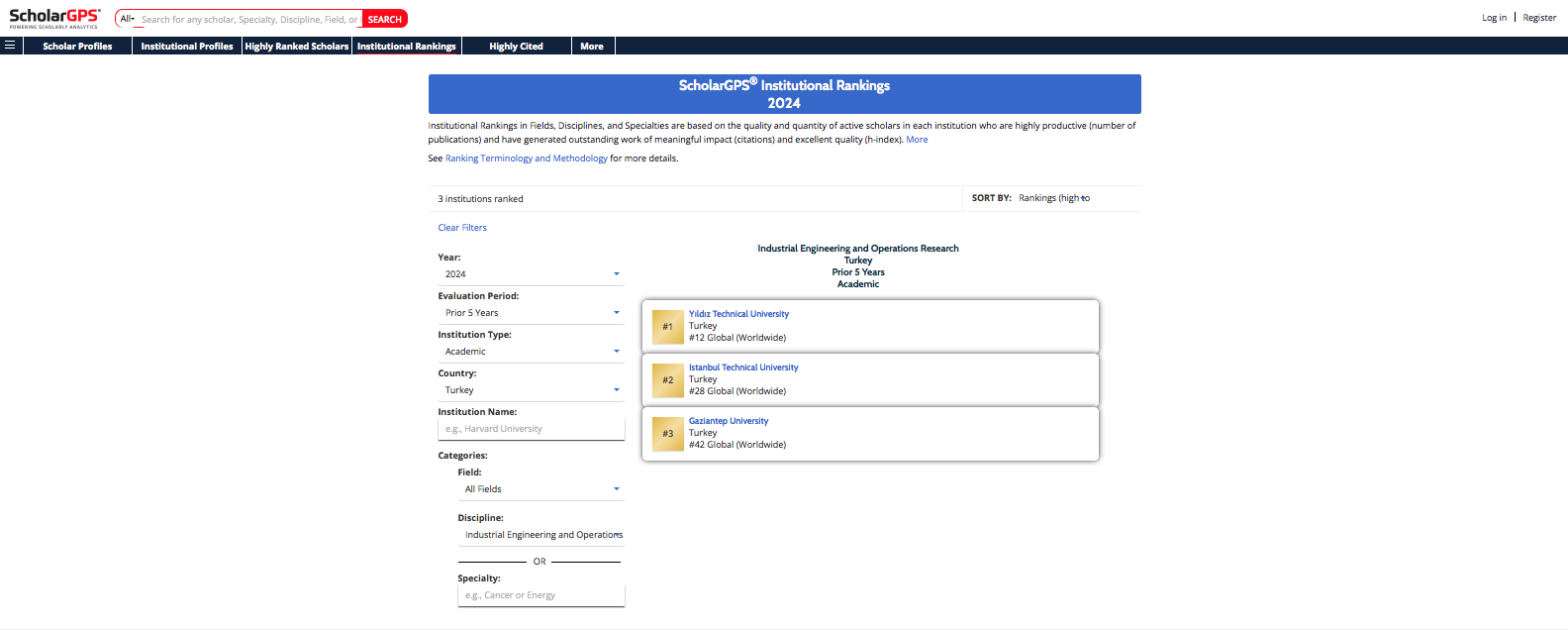The image size is (1568, 630).
Task: Click the '3 institutions ranked' text
Action: 481,199
